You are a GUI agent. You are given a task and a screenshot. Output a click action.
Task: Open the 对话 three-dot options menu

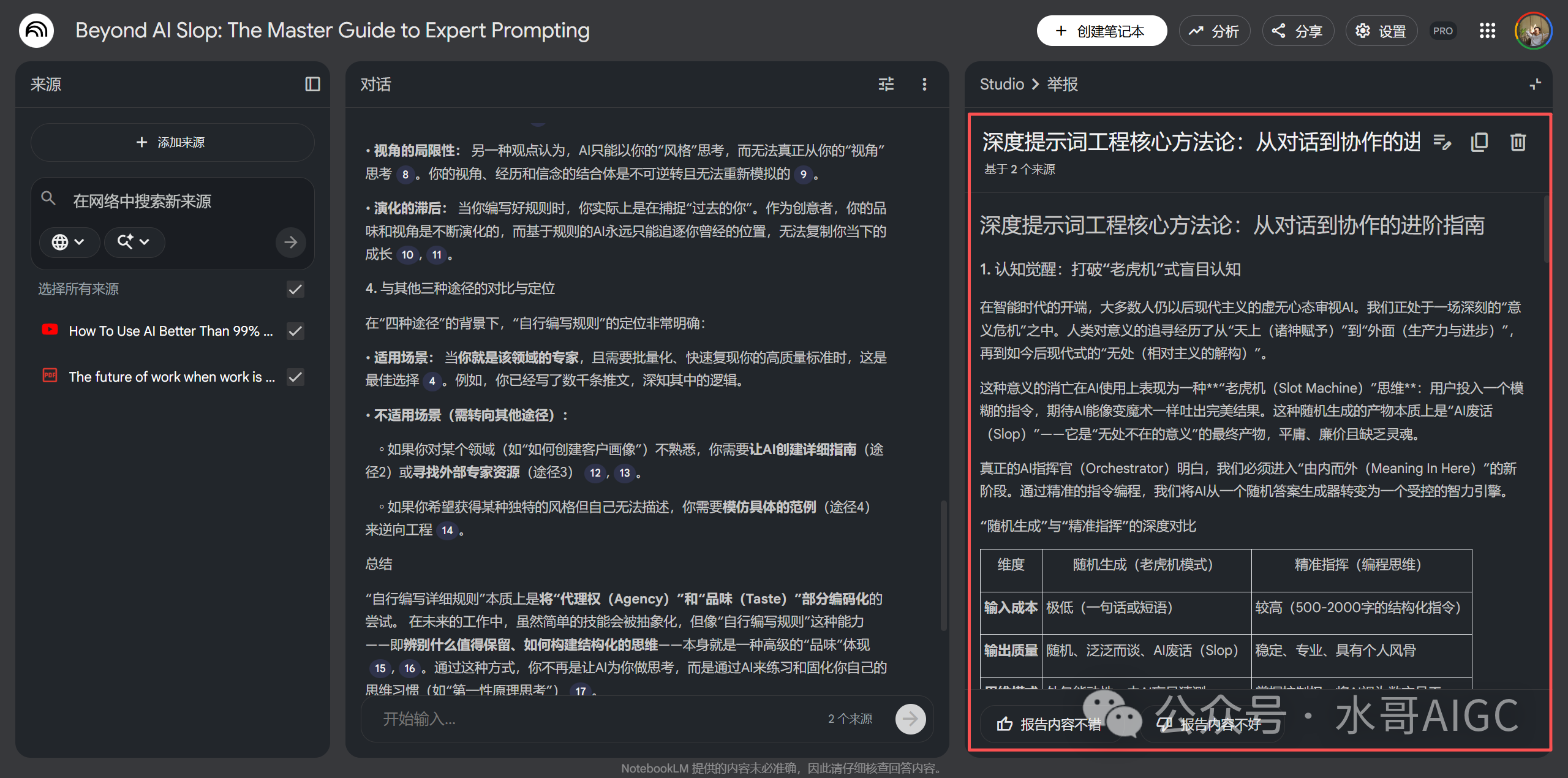924,84
